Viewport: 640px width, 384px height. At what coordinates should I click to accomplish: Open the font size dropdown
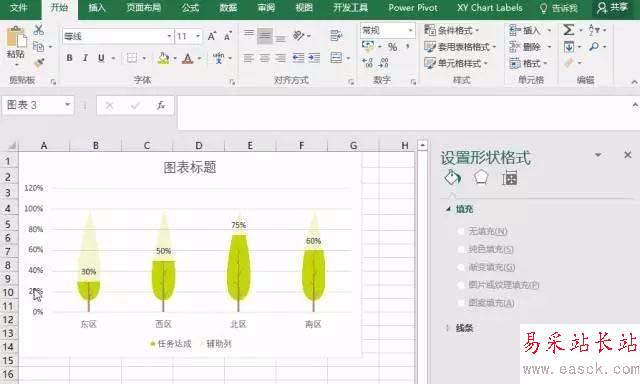[x=198, y=36]
